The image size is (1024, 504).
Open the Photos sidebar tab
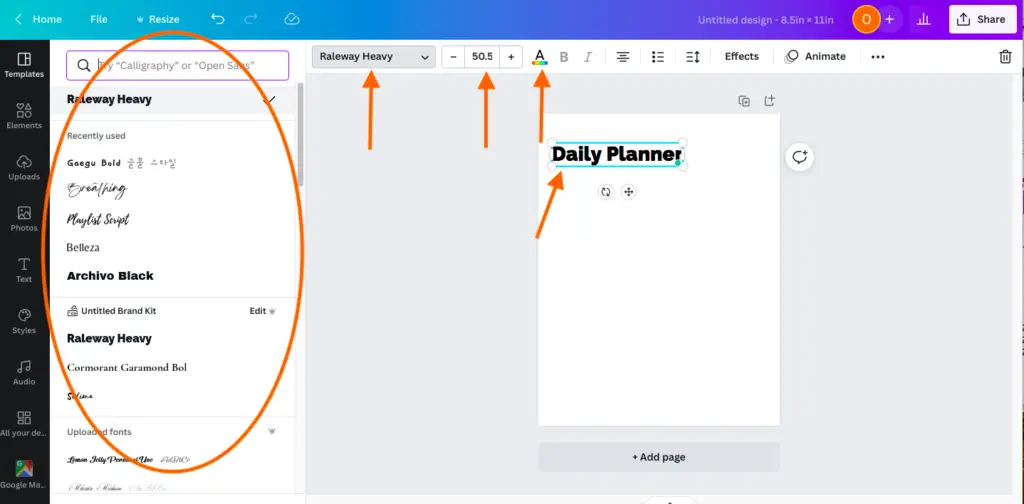tap(24, 219)
